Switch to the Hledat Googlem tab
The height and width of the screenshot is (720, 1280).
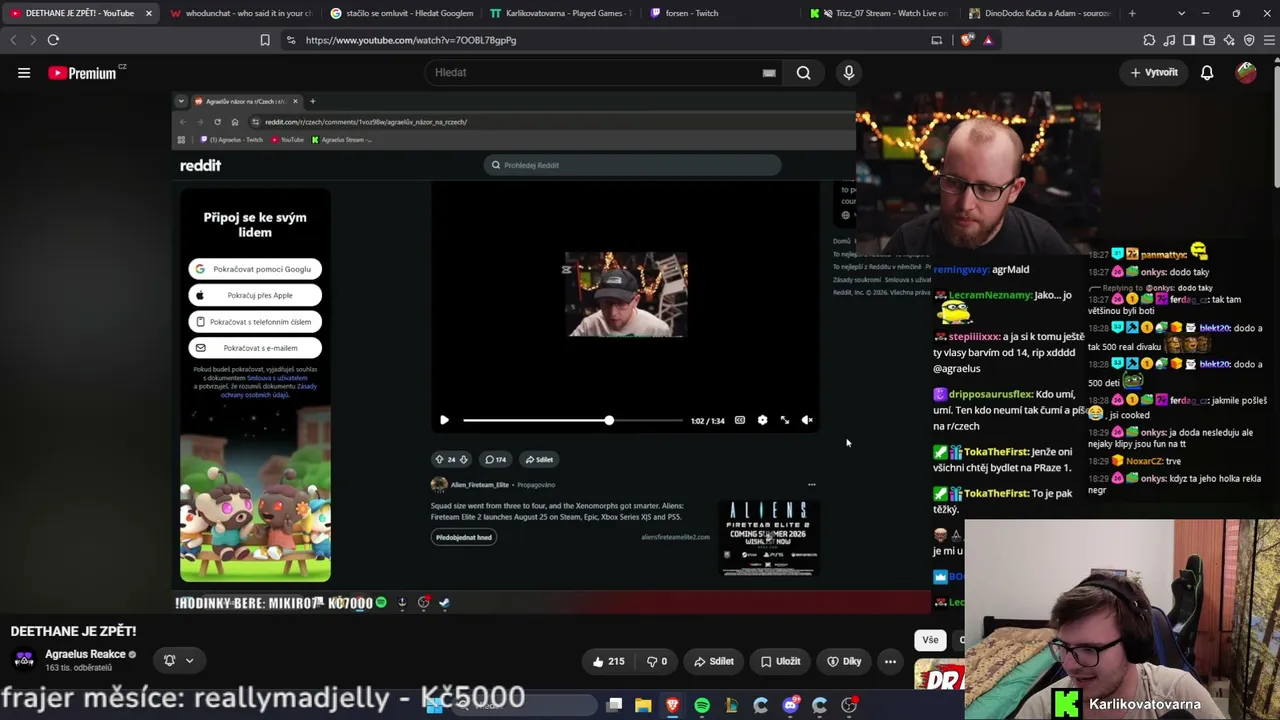401,13
